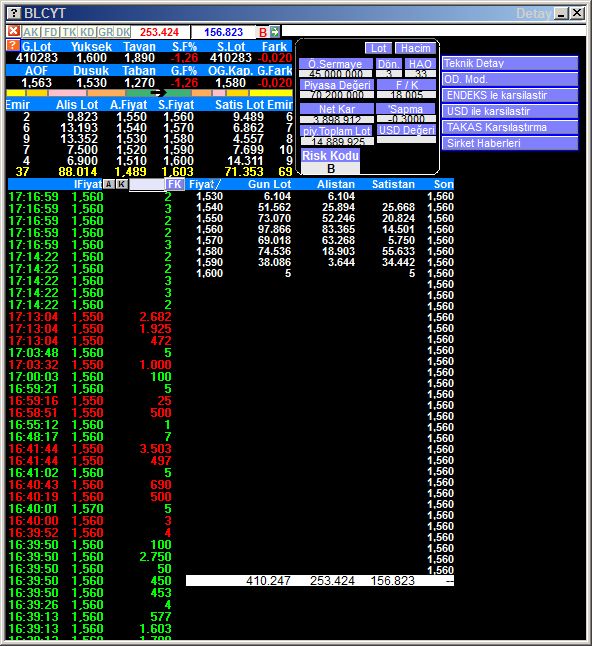Select the TK tab
This screenshot has height=646, width=592.
[x=70, y=32]
